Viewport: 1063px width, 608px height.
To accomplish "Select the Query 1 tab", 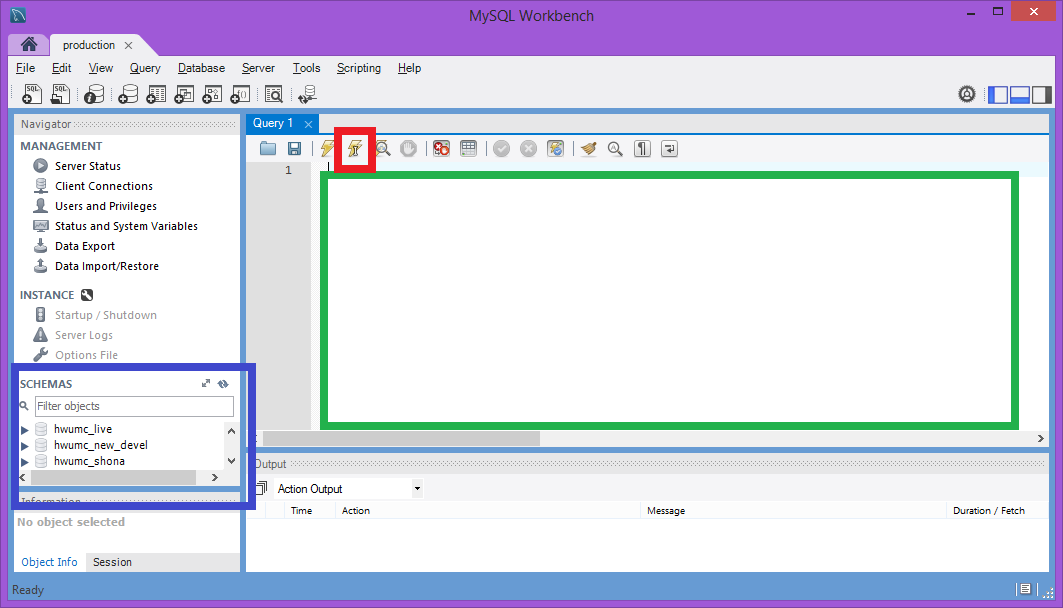I will (x=273, y=123).
